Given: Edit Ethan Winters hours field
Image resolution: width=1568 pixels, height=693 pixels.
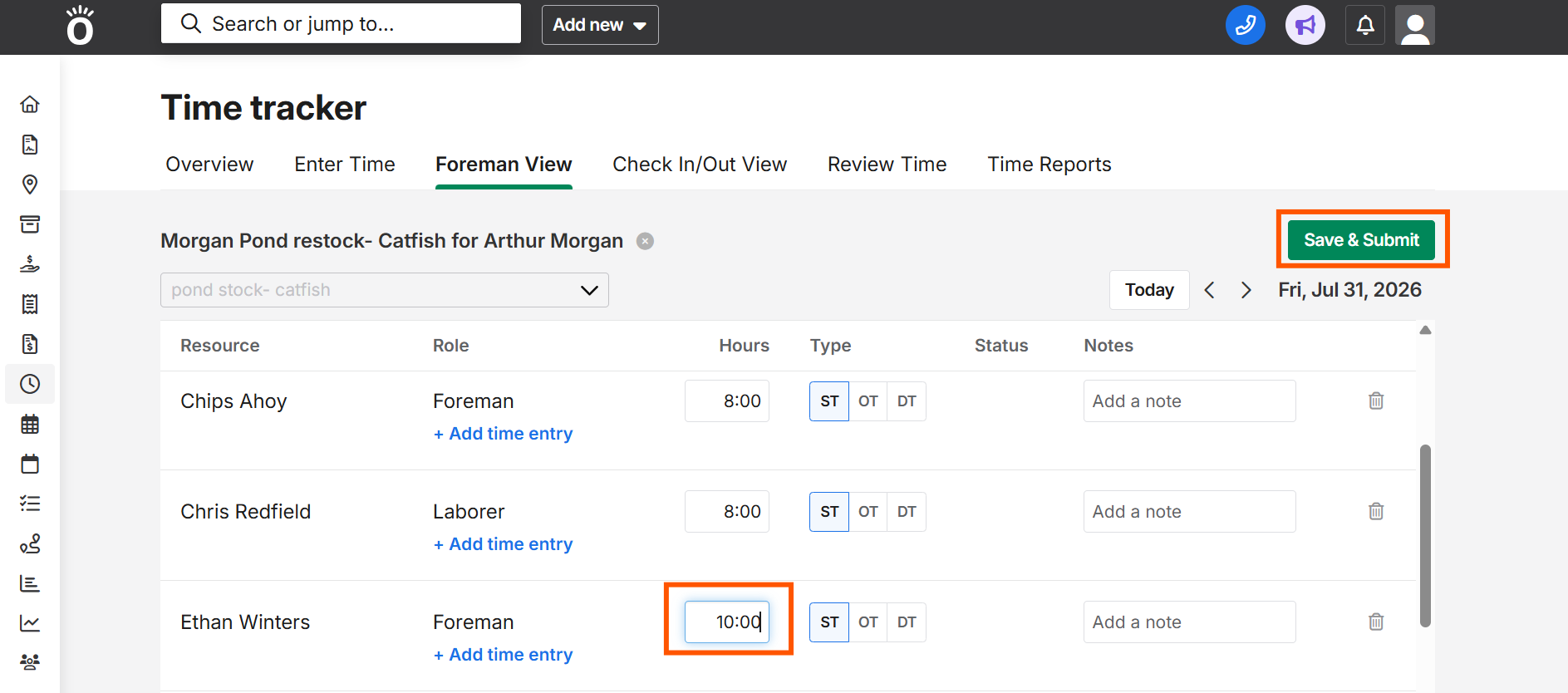Looking at the screenshot, I should click(727, 622).
